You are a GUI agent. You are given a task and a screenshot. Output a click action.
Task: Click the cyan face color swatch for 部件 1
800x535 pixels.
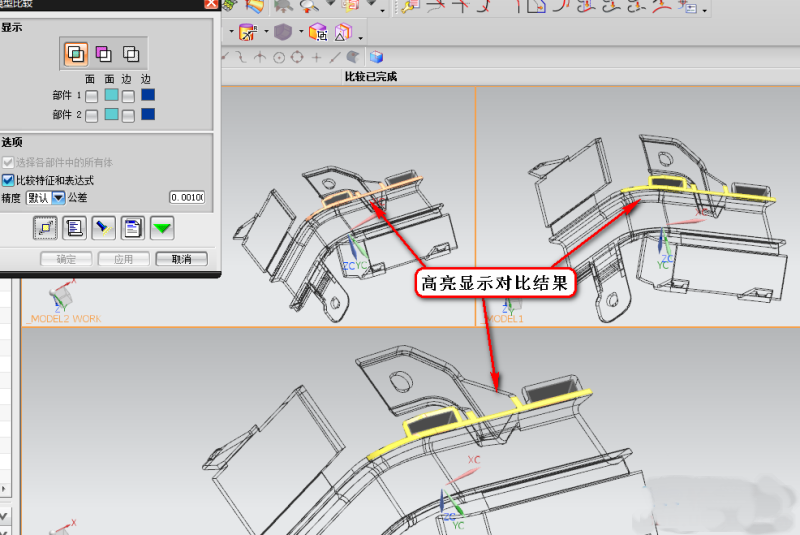click(x=111, y=96)
